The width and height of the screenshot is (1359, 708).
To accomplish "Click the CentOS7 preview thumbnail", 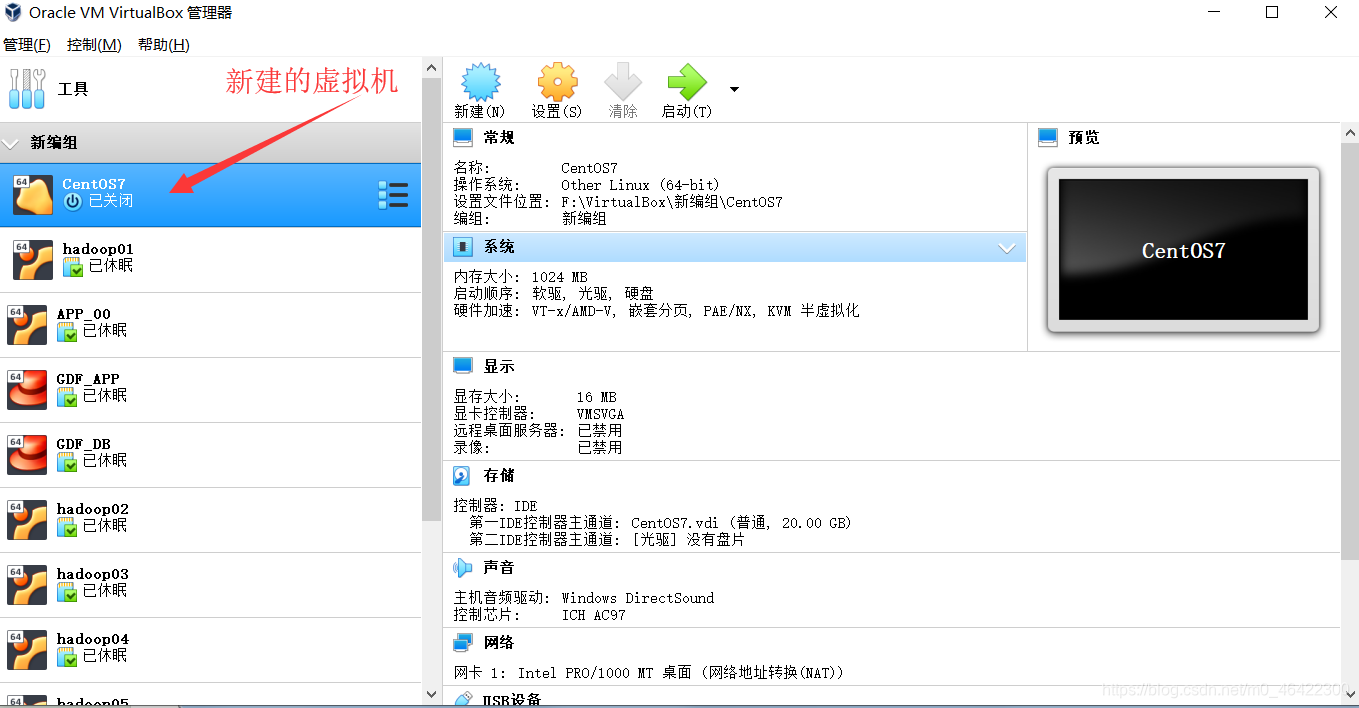I will (1183, 250).
